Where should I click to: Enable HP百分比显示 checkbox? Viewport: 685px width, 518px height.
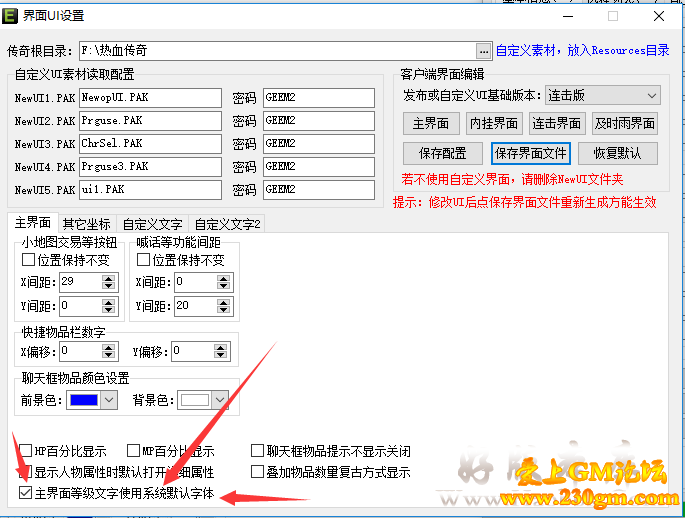click(25, 450)
